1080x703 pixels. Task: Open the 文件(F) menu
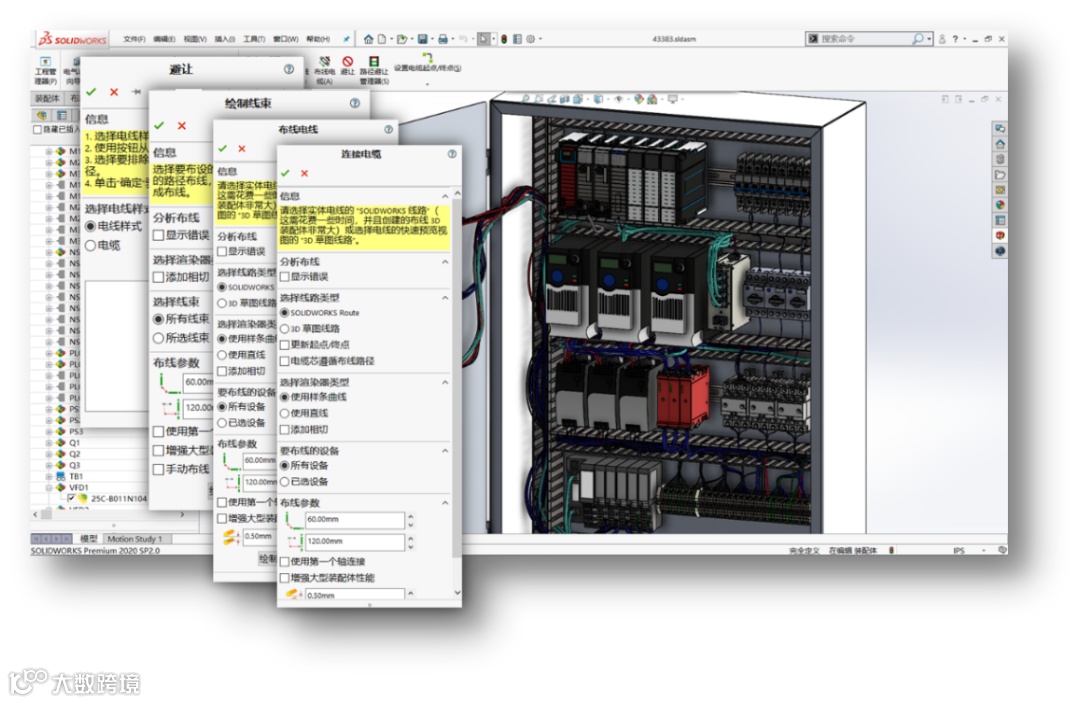pyautogui.click(x=134, y=39)
